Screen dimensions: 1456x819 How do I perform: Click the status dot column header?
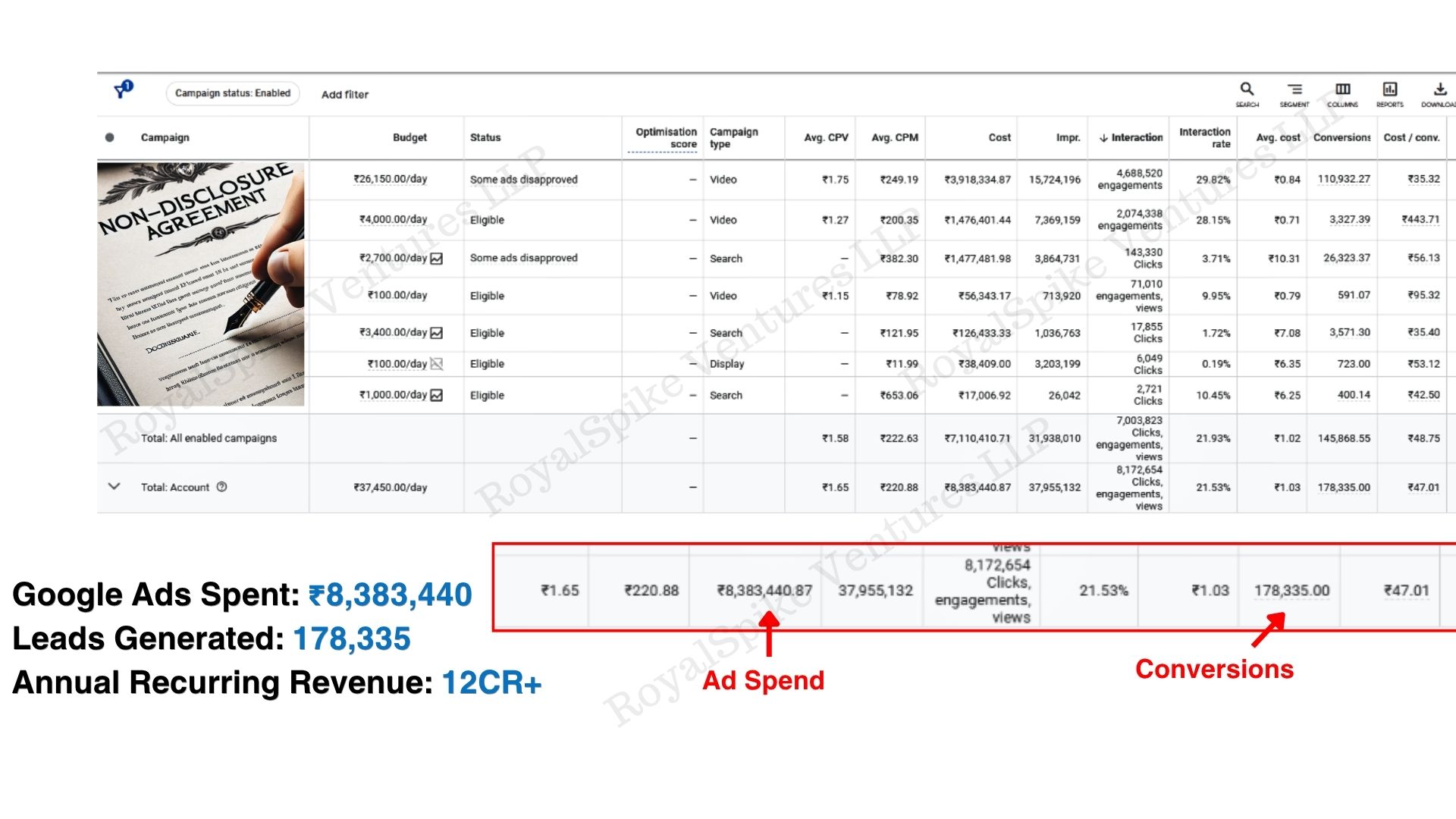coord(110,137)
